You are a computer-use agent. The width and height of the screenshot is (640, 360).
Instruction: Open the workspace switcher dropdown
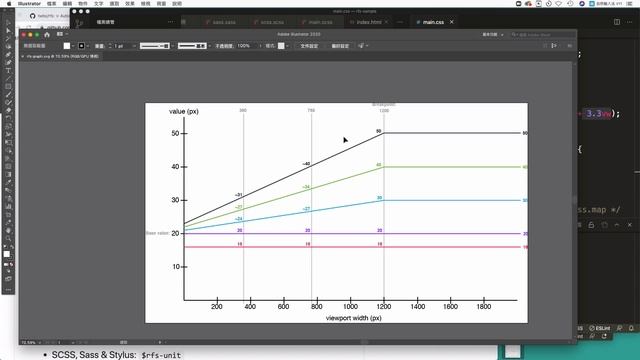click(x=493, y=35)
